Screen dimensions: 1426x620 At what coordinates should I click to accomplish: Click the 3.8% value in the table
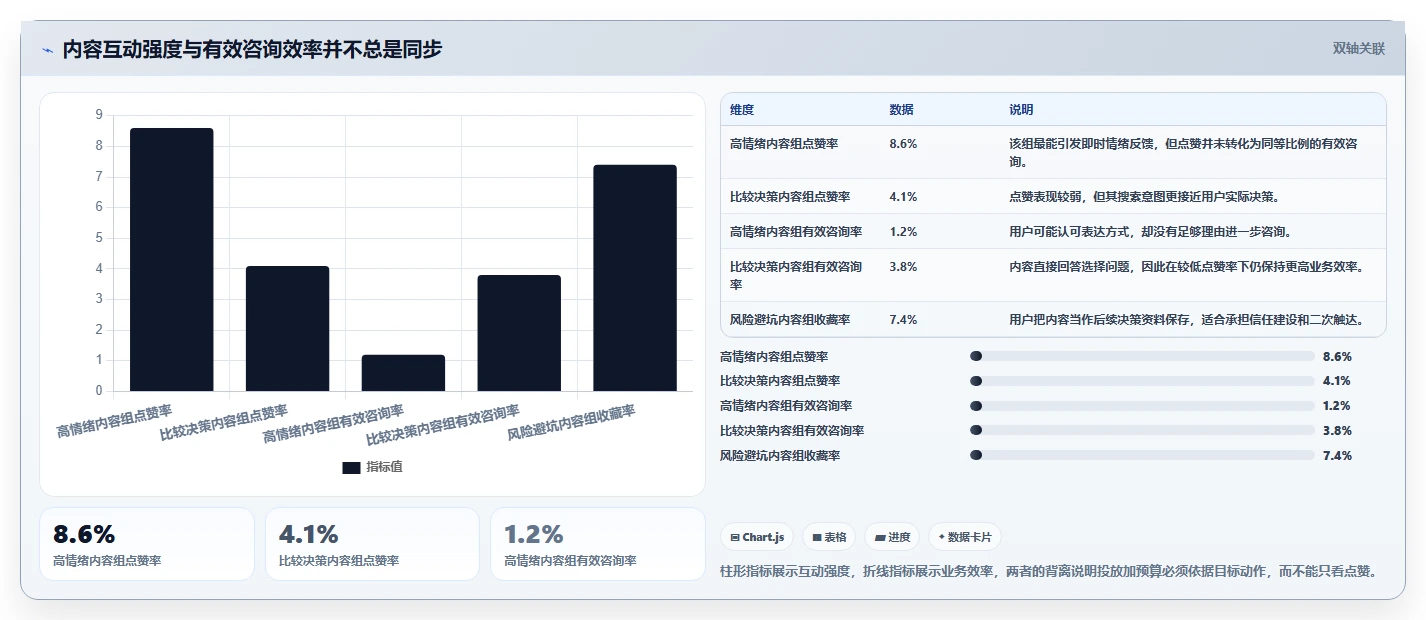[903, 267]
